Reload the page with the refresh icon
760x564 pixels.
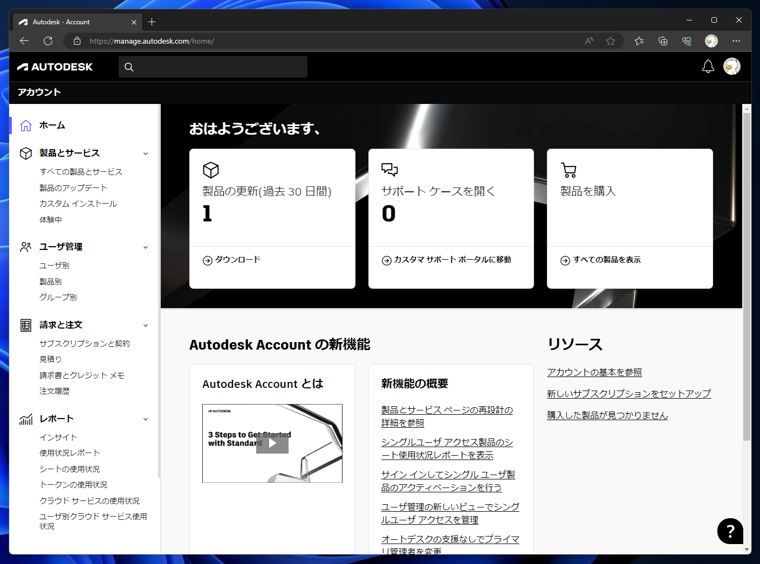[48, 41]
